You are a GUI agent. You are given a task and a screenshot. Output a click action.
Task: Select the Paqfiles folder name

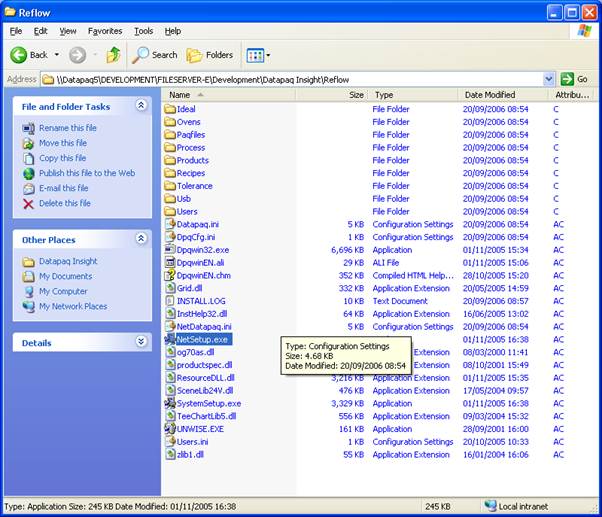(x=191, y=135)
